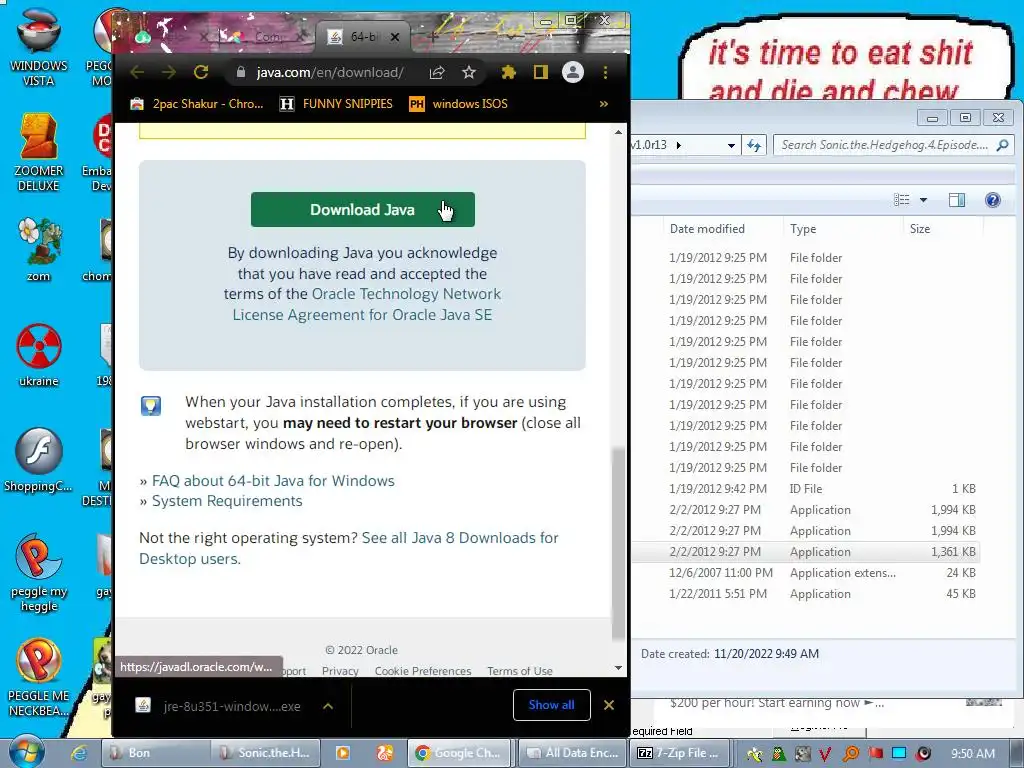The image size is (1024, 768).
Task: Open the peggle my heggle desktop icon
Action: click(39, 573)
